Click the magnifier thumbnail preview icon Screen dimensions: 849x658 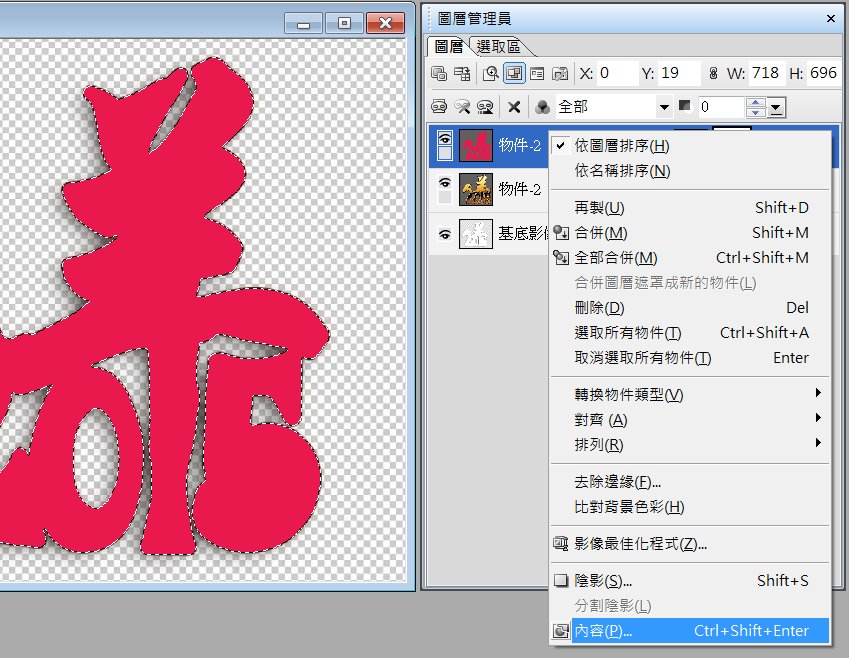tap(491, 73)
